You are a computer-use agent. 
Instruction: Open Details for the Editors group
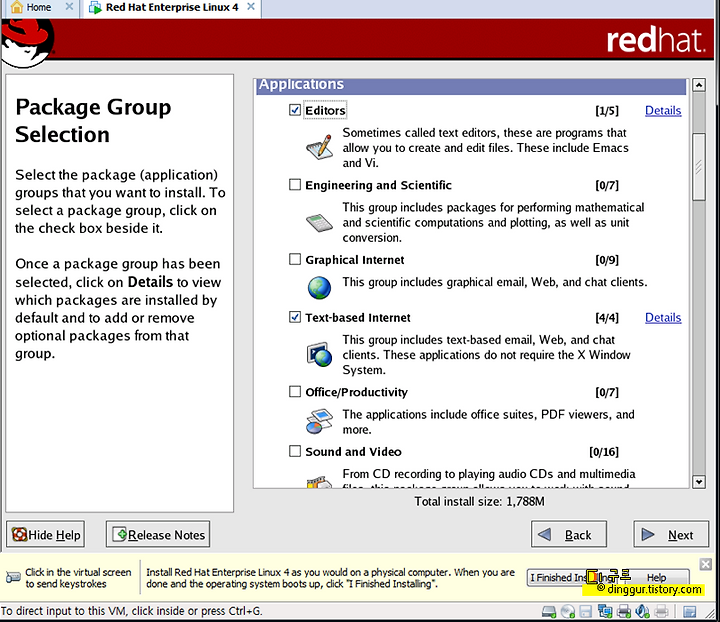[x=663, y=111]
